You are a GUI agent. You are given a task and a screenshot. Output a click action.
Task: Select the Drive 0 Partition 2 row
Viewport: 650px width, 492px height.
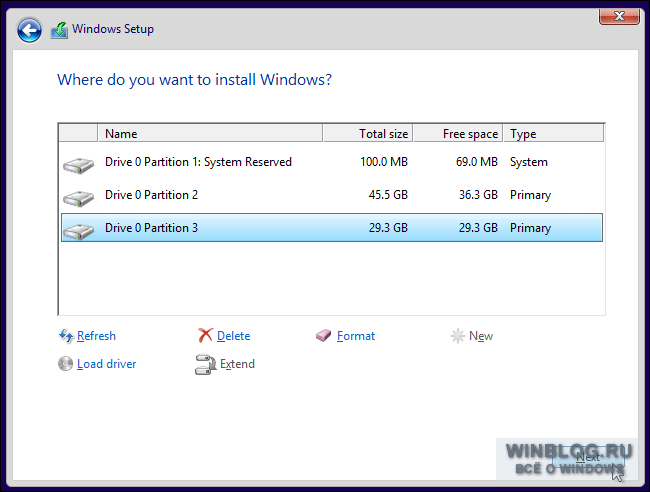click(332, 195)
